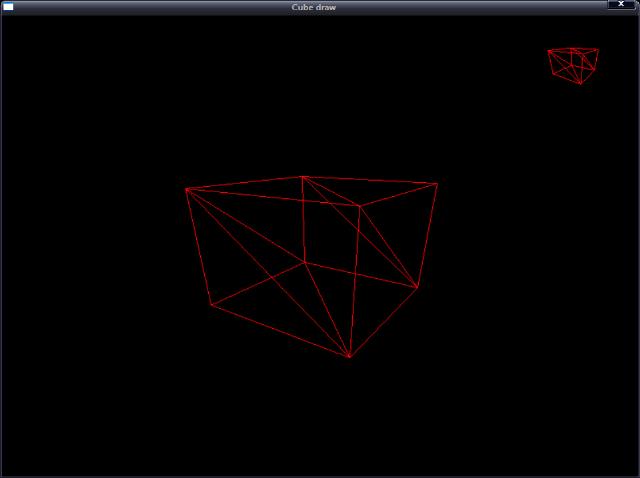This screenshot has height=478, width=640.
Task: Select large cube's bottom-left slanted edge
Action: [280, 331]
